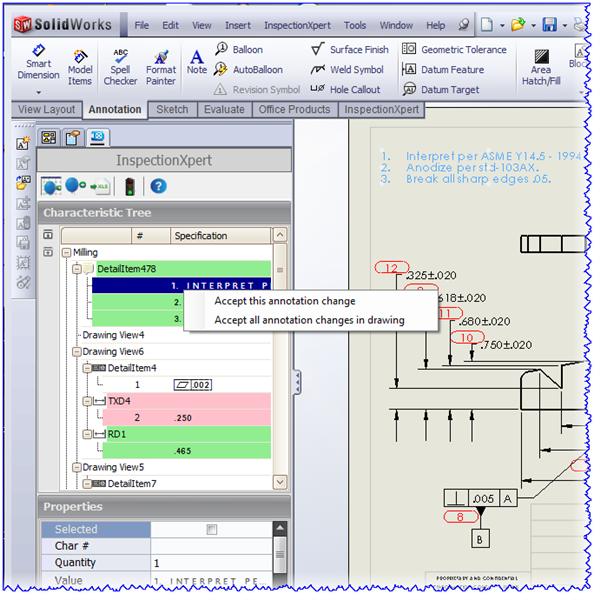Click the Specification column header
Viewport: 600px width, 600px height.
(220, 236)
